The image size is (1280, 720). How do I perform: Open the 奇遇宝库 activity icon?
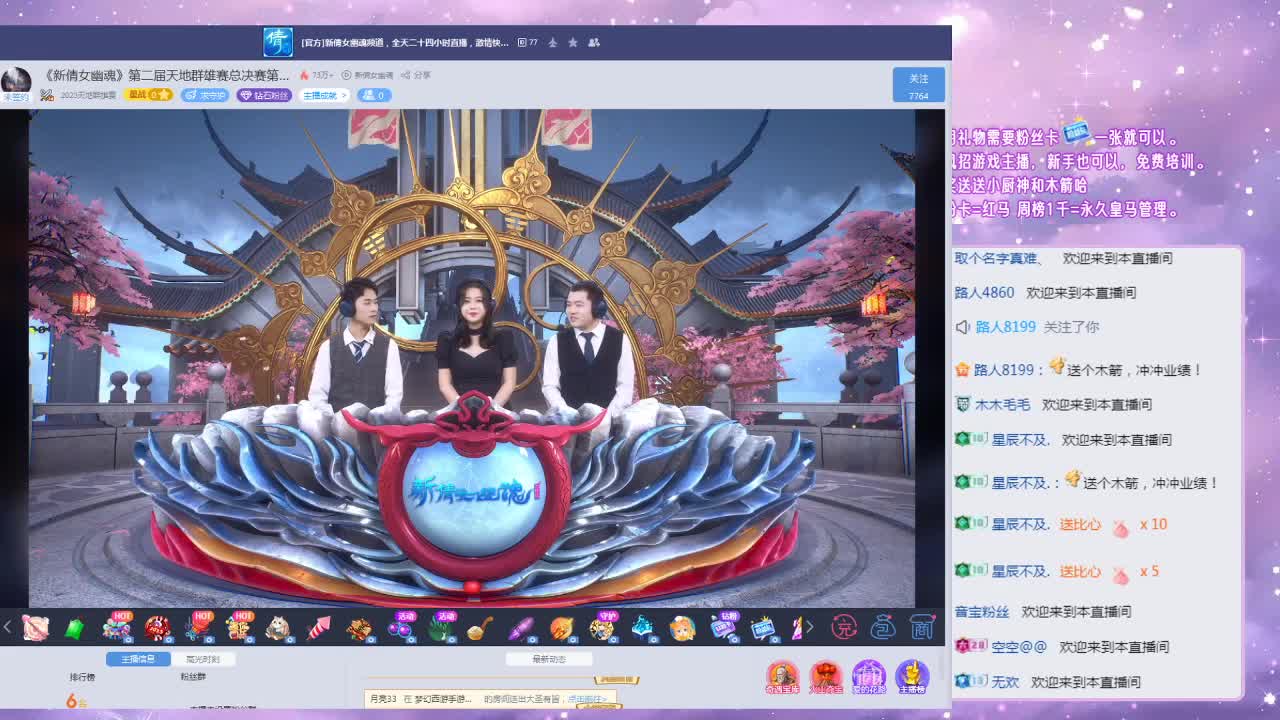(782, 677)
